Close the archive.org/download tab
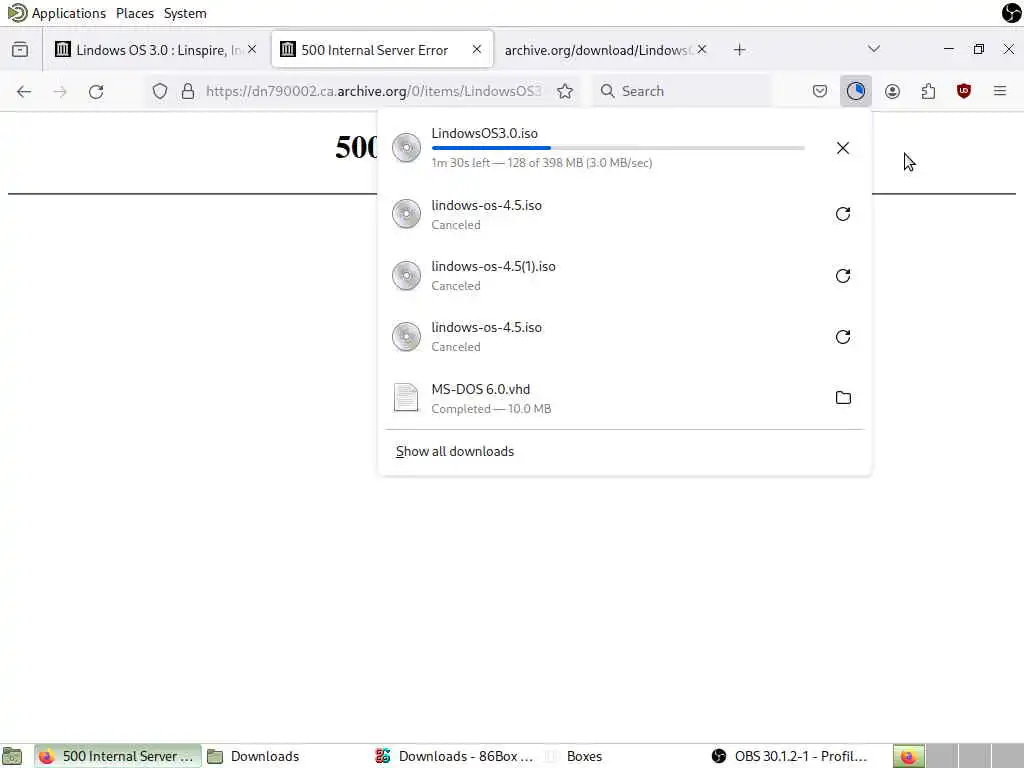Viewport: 1024px width, 768px height. click(x=701, y=50)
